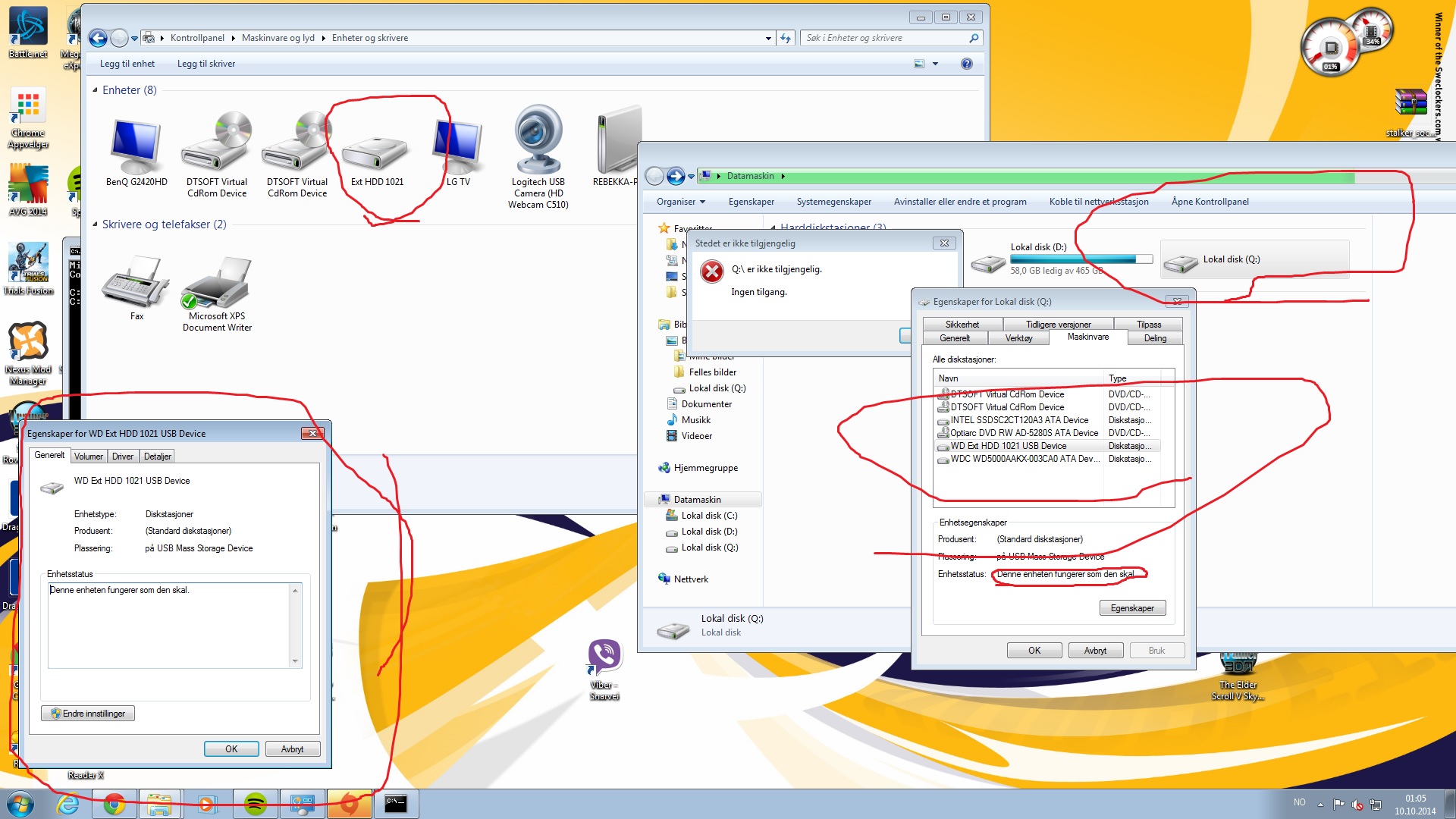Select the Lokal disk (Q:) drive tile
1456x819 pixels.
click(1254, 260)
